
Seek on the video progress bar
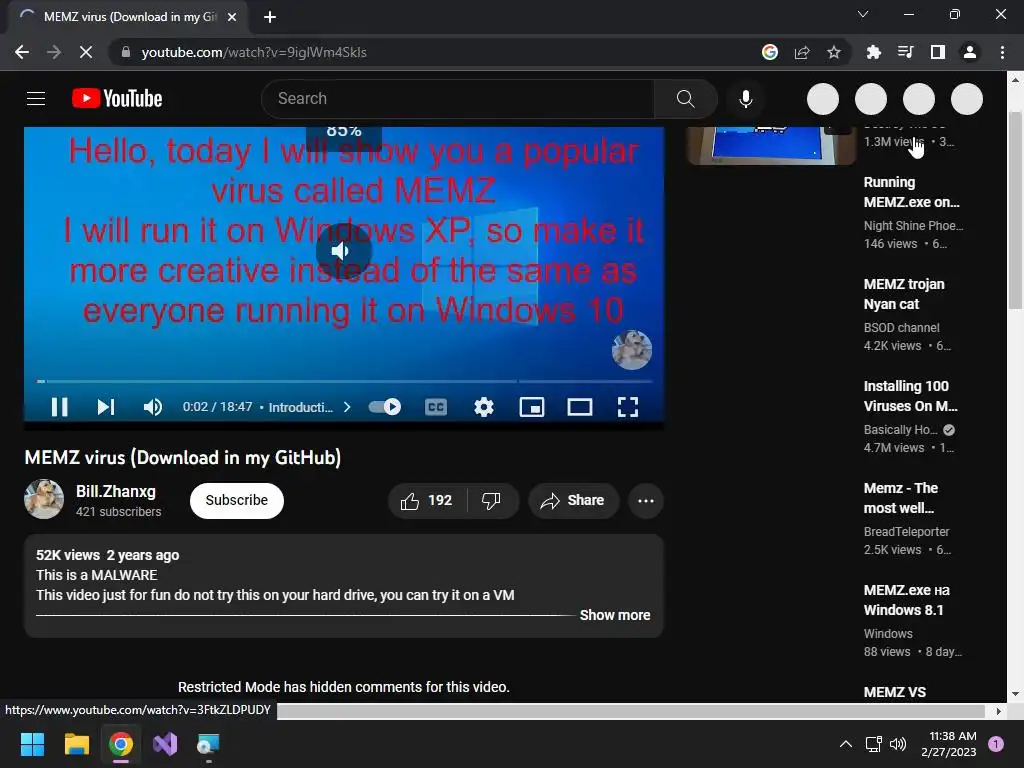coord(344,381)
